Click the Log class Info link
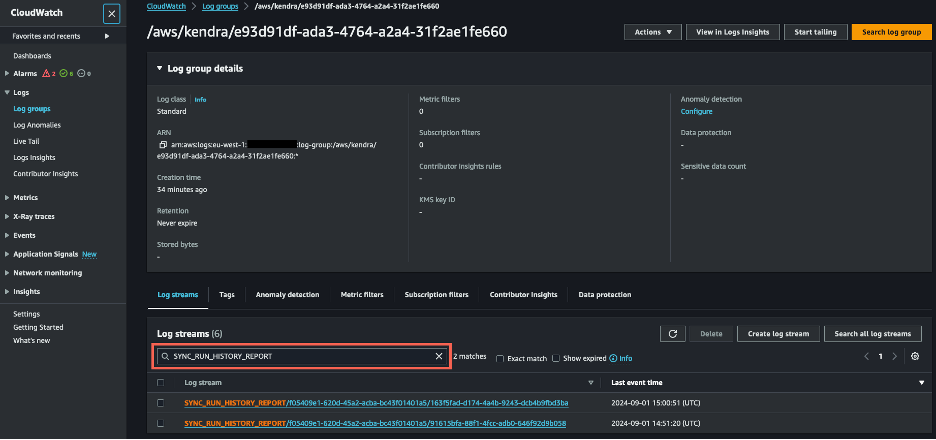Screen dimensions: 936x440 point(200,100)
